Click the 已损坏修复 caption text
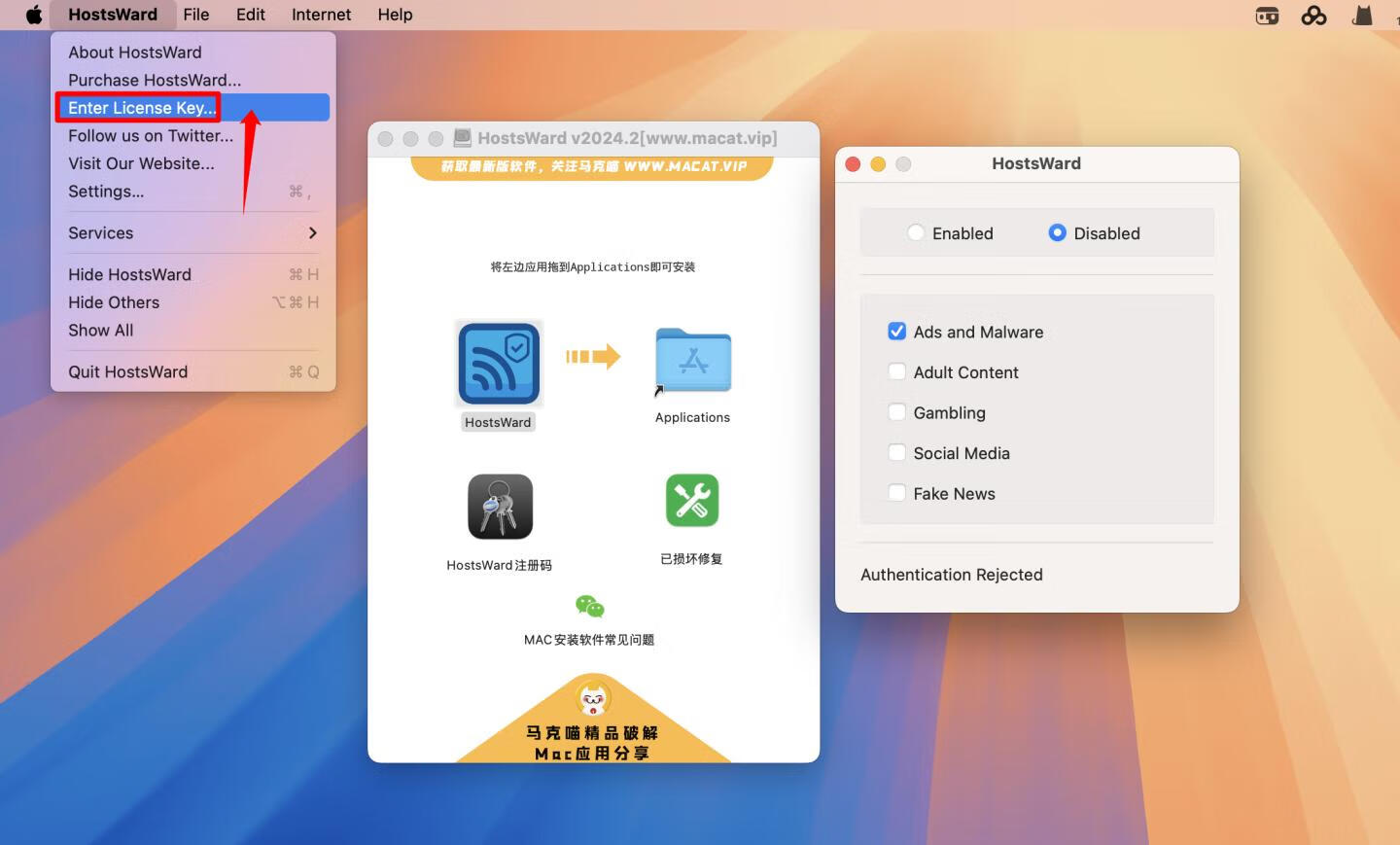1400x845 pixels. coord(691,559)
